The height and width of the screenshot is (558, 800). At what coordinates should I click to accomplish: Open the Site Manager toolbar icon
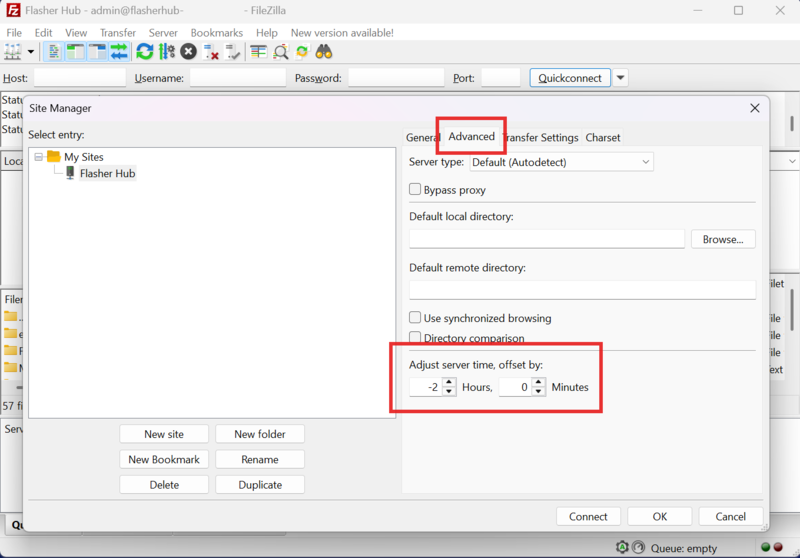(13, 52)
